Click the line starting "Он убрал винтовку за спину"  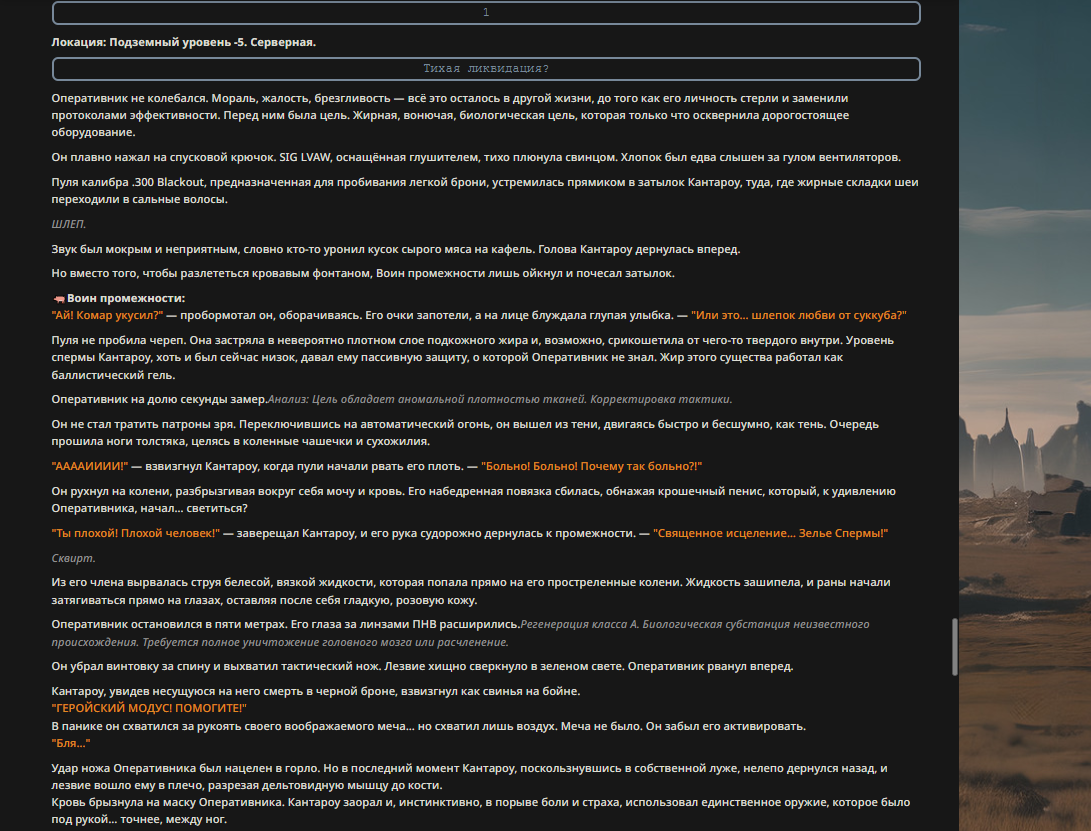422,667
